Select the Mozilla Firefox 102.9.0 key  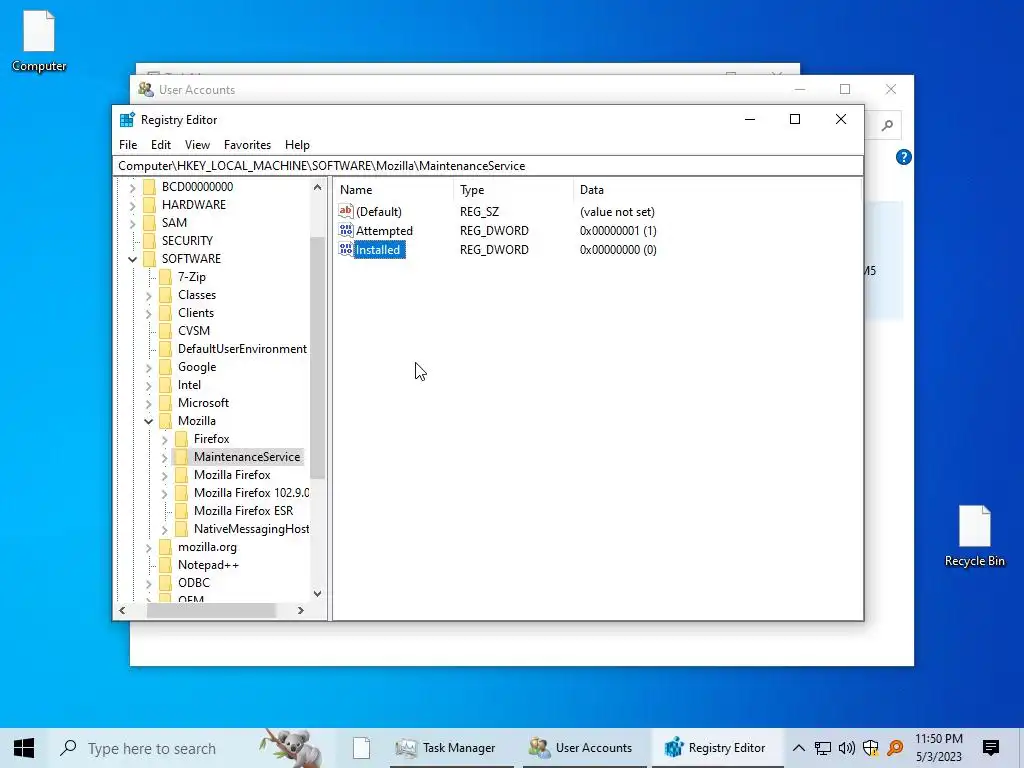pyautogui.click(x=251, y=492)
